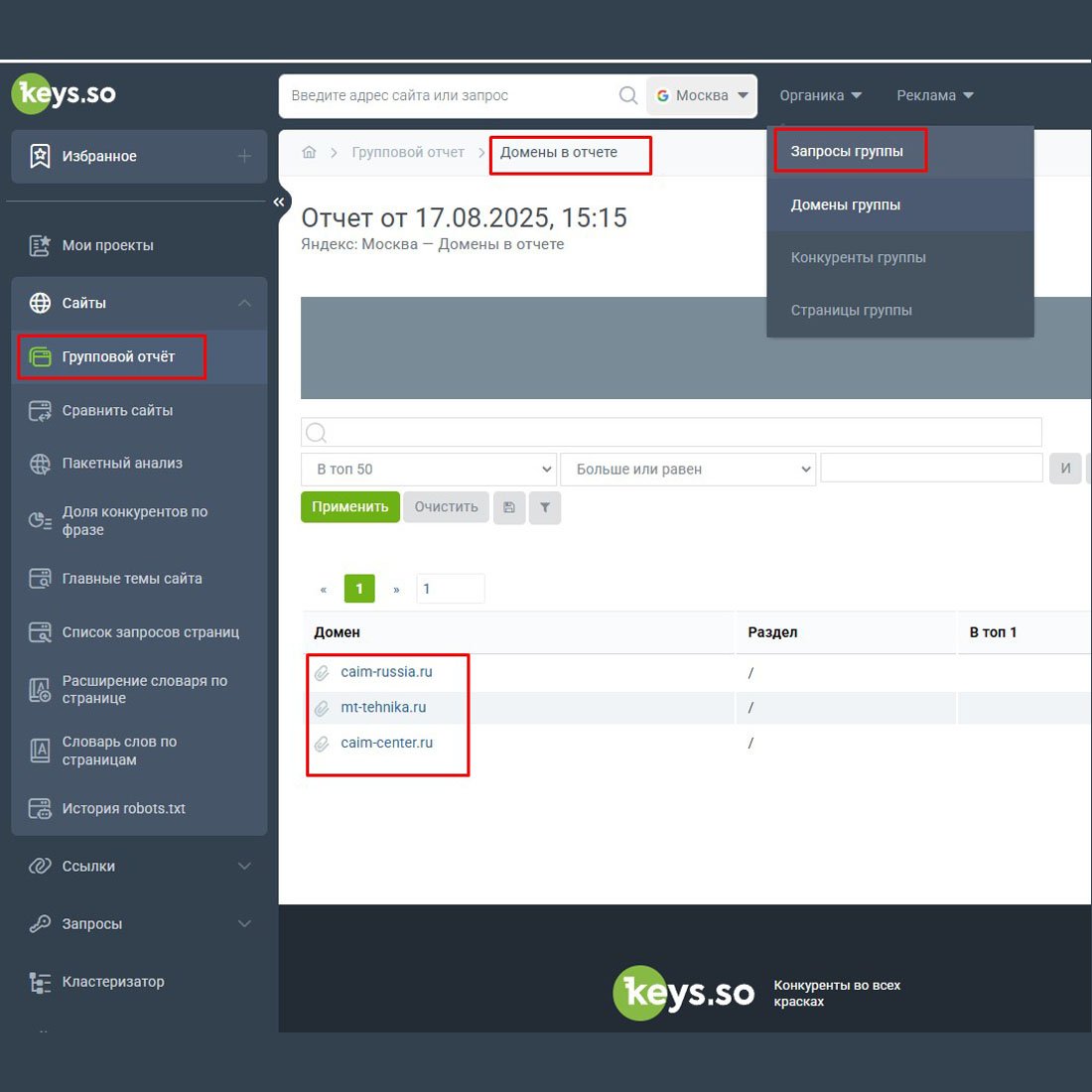The width and height of the screenshot is (1092, 1092).
Task: Click the search magnifier icon in top bar
Action: [627, 95]
